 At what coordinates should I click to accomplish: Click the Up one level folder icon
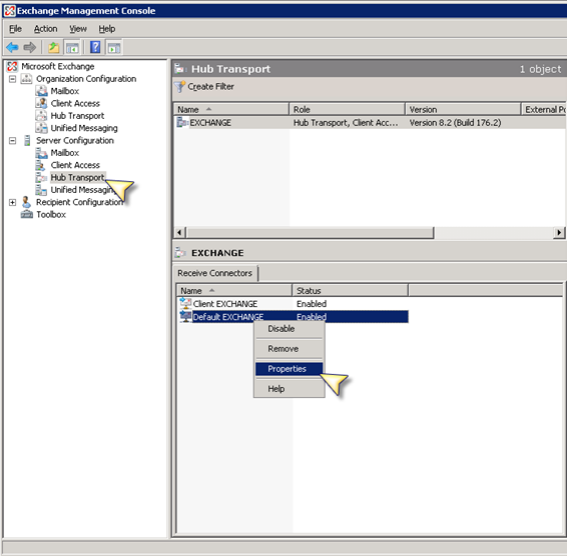(54, 47)
